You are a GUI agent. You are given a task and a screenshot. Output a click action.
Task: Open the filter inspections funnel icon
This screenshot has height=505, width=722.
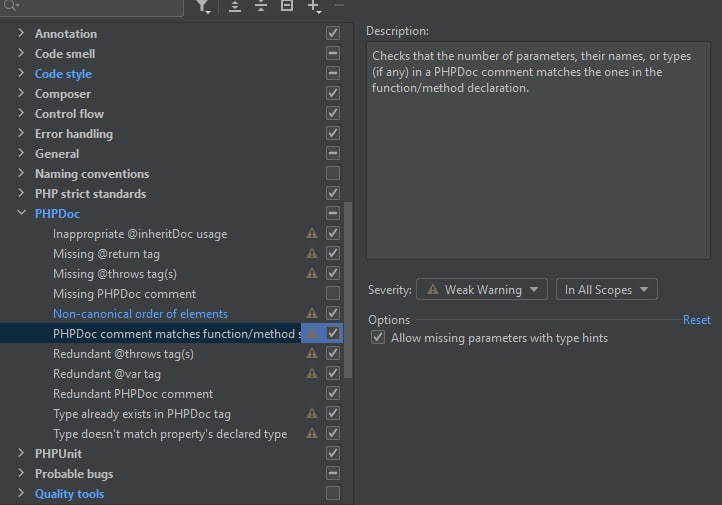[x=203, y=6]
